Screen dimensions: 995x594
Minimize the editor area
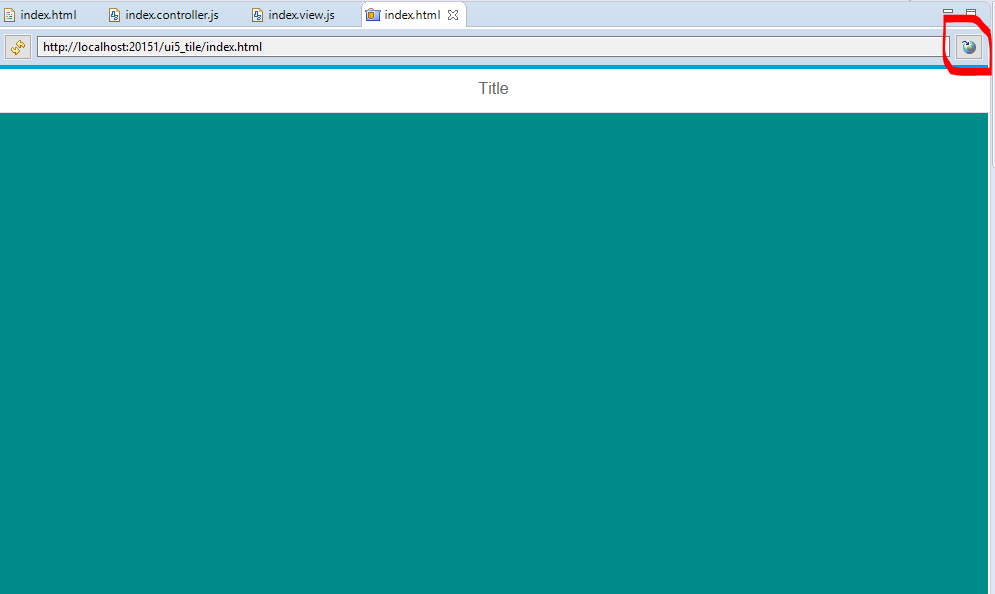pyautogui.click(x=948, y=11)
